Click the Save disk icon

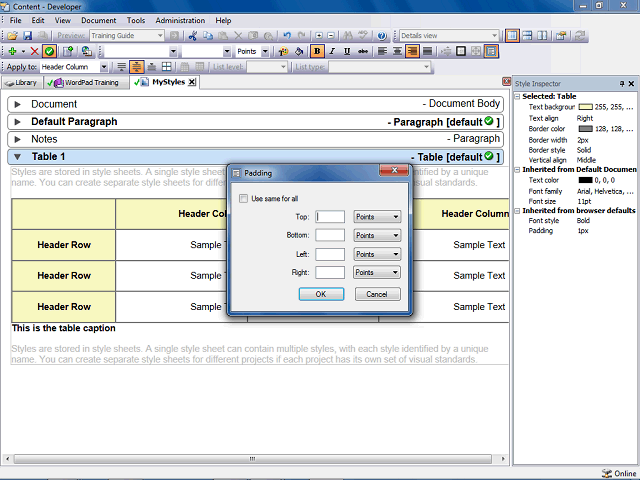click(27, 36)
